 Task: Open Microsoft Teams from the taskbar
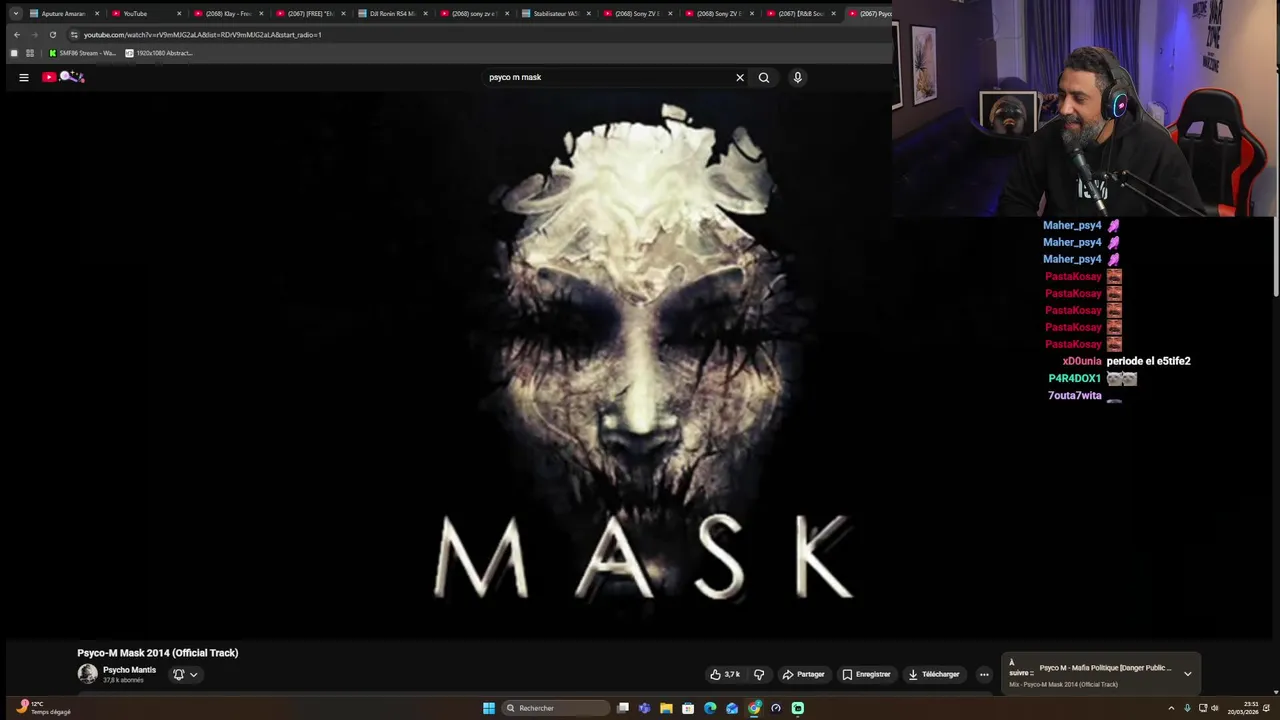pyautogui.click(x=644, y=708)
